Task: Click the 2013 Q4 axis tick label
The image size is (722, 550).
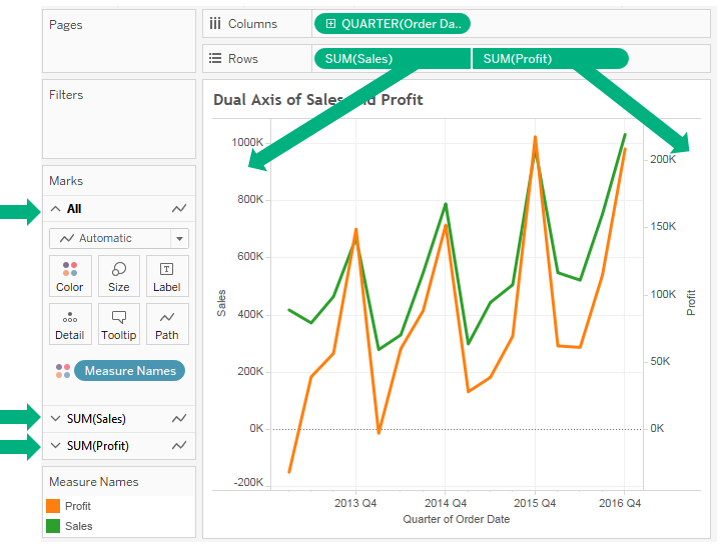Action: pyautogui.click(x=355, y=503)
